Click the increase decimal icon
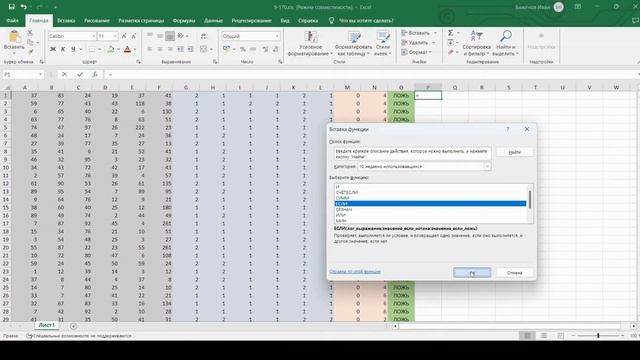 pyautogui.click(x=266, y=49)
